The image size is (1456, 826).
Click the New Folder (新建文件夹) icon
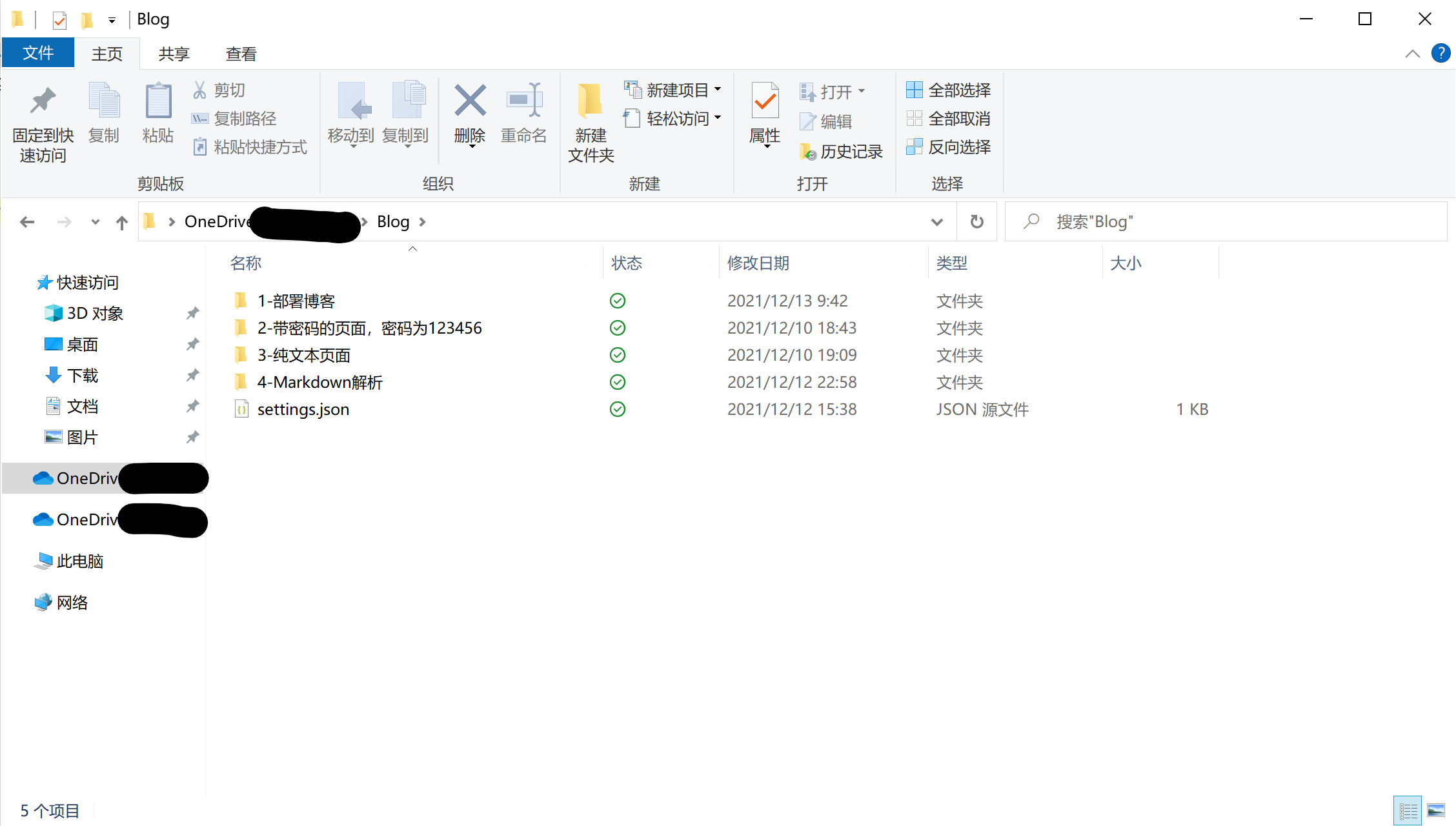(x=590, y=102)
